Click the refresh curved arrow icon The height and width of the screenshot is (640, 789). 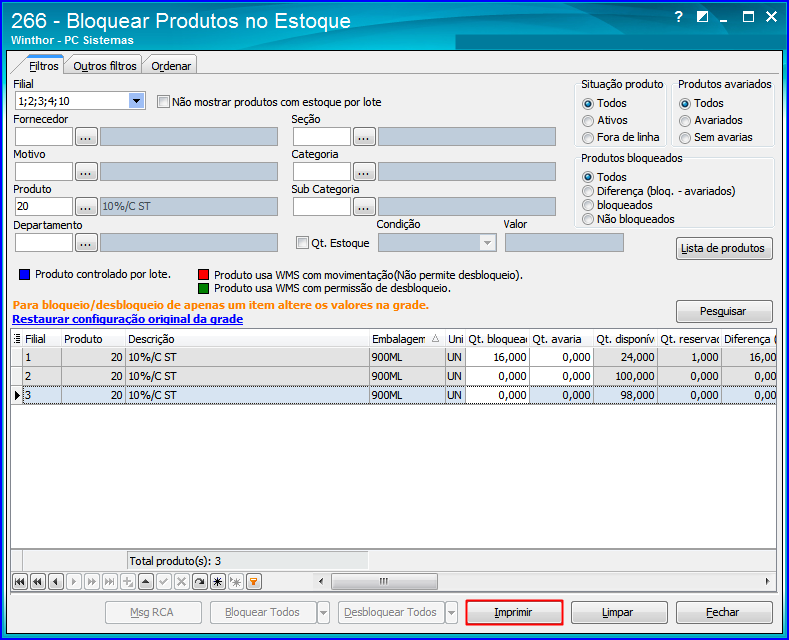click(200, 582)
